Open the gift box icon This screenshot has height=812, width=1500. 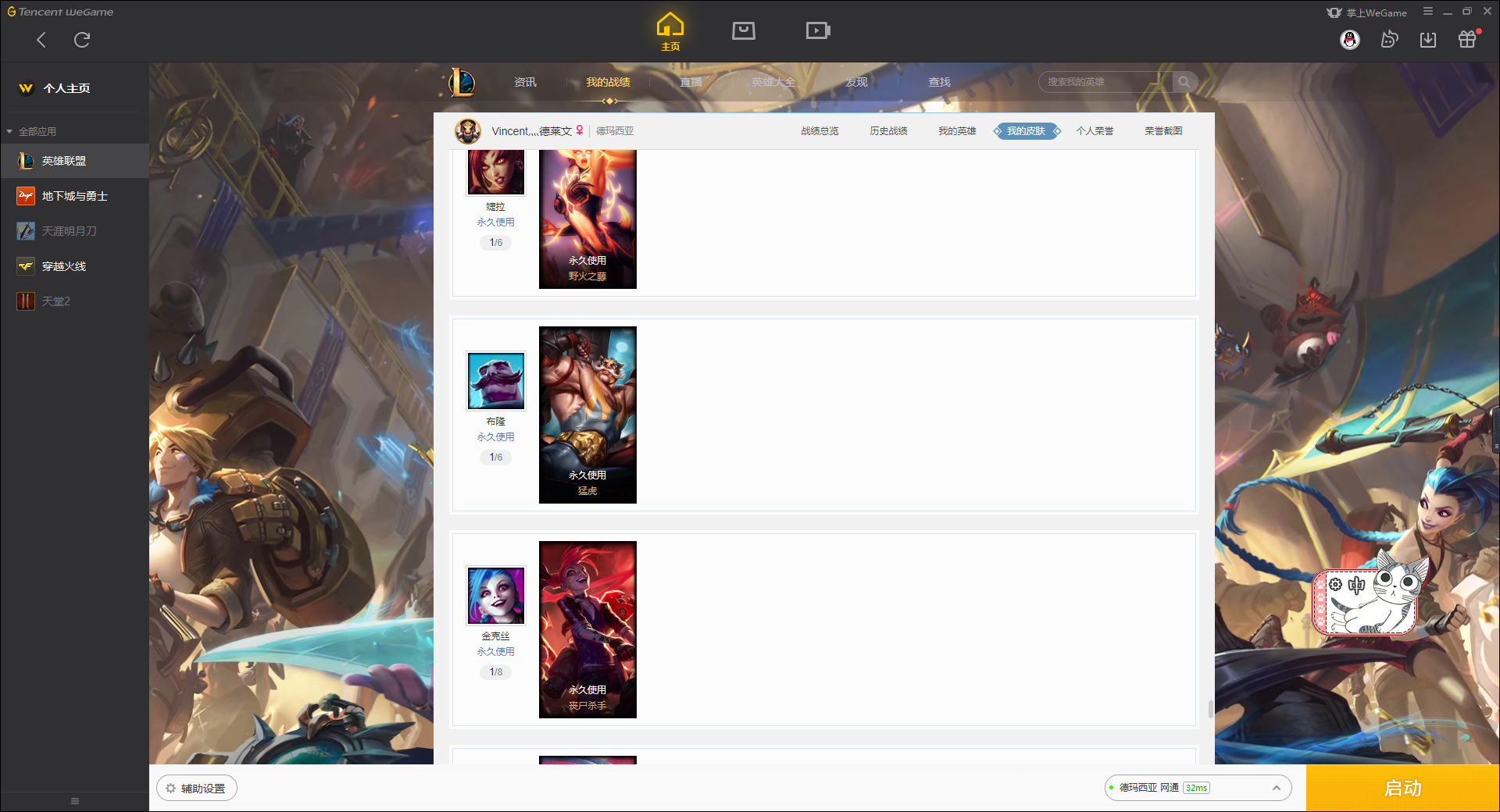click(1467, 39)
